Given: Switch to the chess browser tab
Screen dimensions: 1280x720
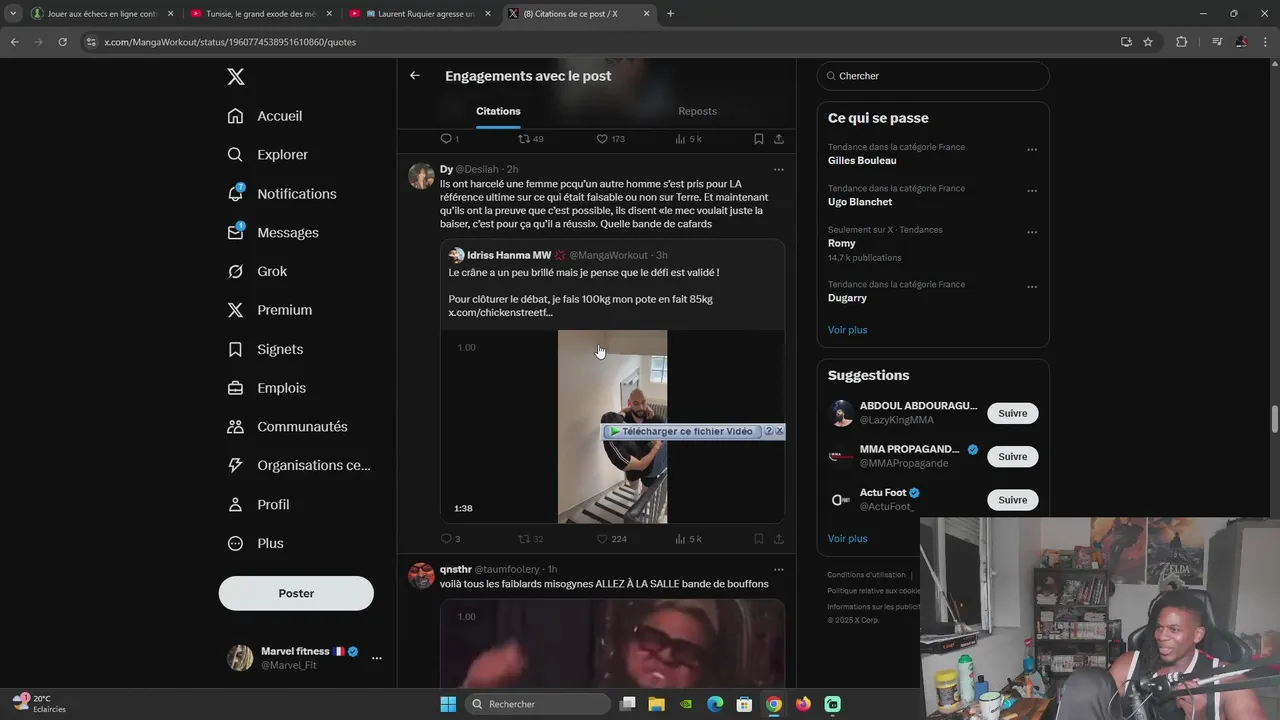Looking at the screenshot, I should pyautogui.click(x=102, y=14).
